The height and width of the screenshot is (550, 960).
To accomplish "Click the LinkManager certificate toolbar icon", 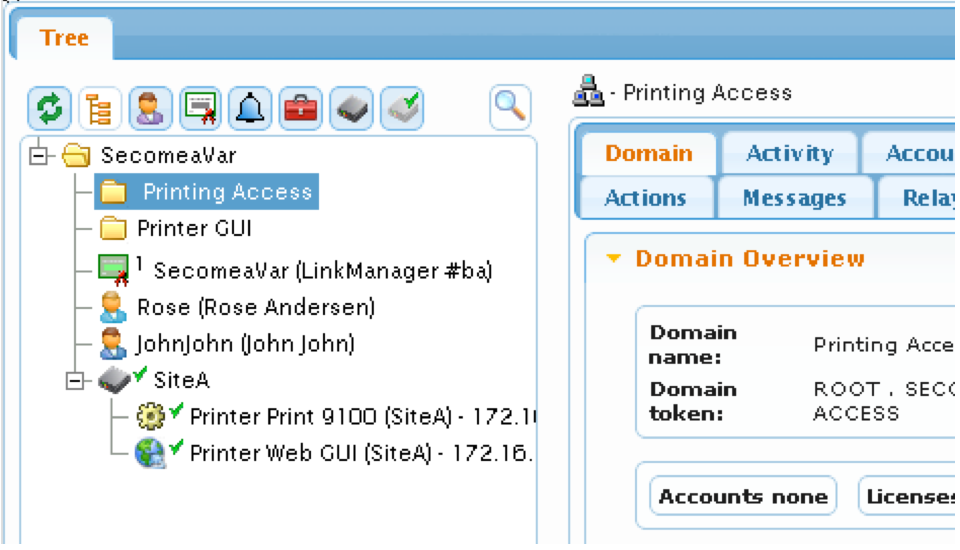I will tap(200, 108).
